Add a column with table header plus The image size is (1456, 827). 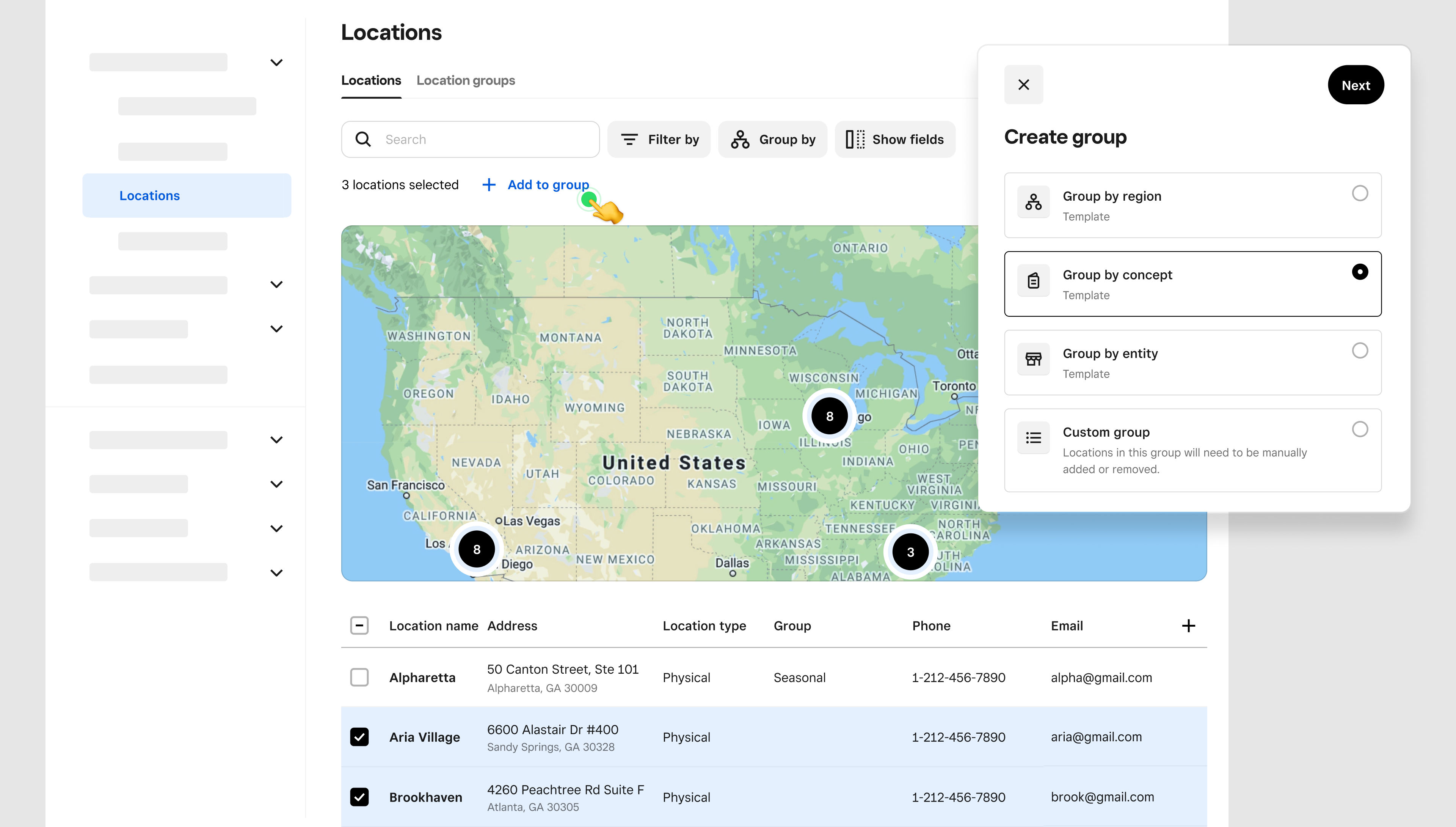pyautogui.click(x=1188, y=625)
